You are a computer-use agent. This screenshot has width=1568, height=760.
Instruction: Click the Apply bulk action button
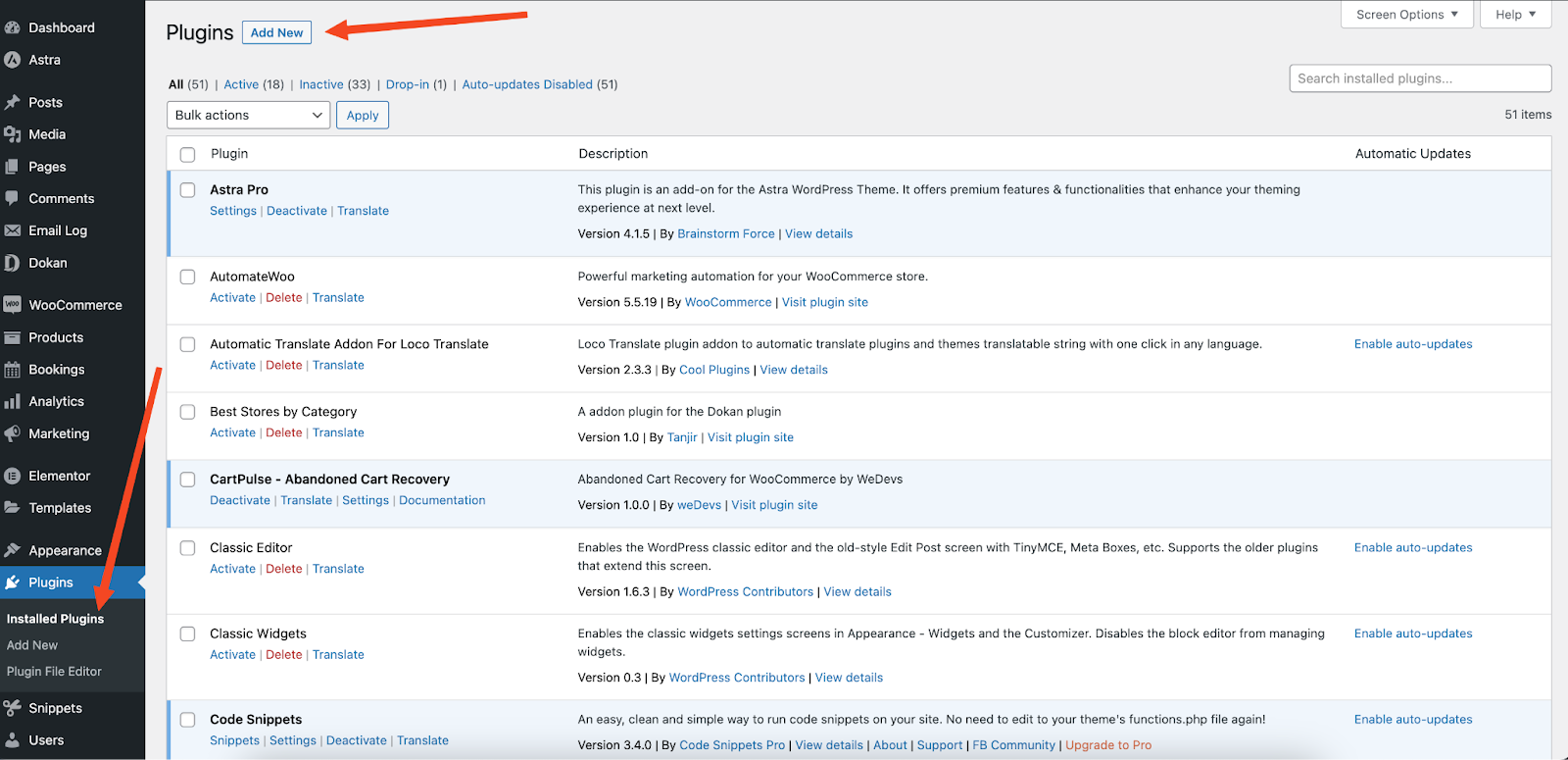[x=363, y=115]
